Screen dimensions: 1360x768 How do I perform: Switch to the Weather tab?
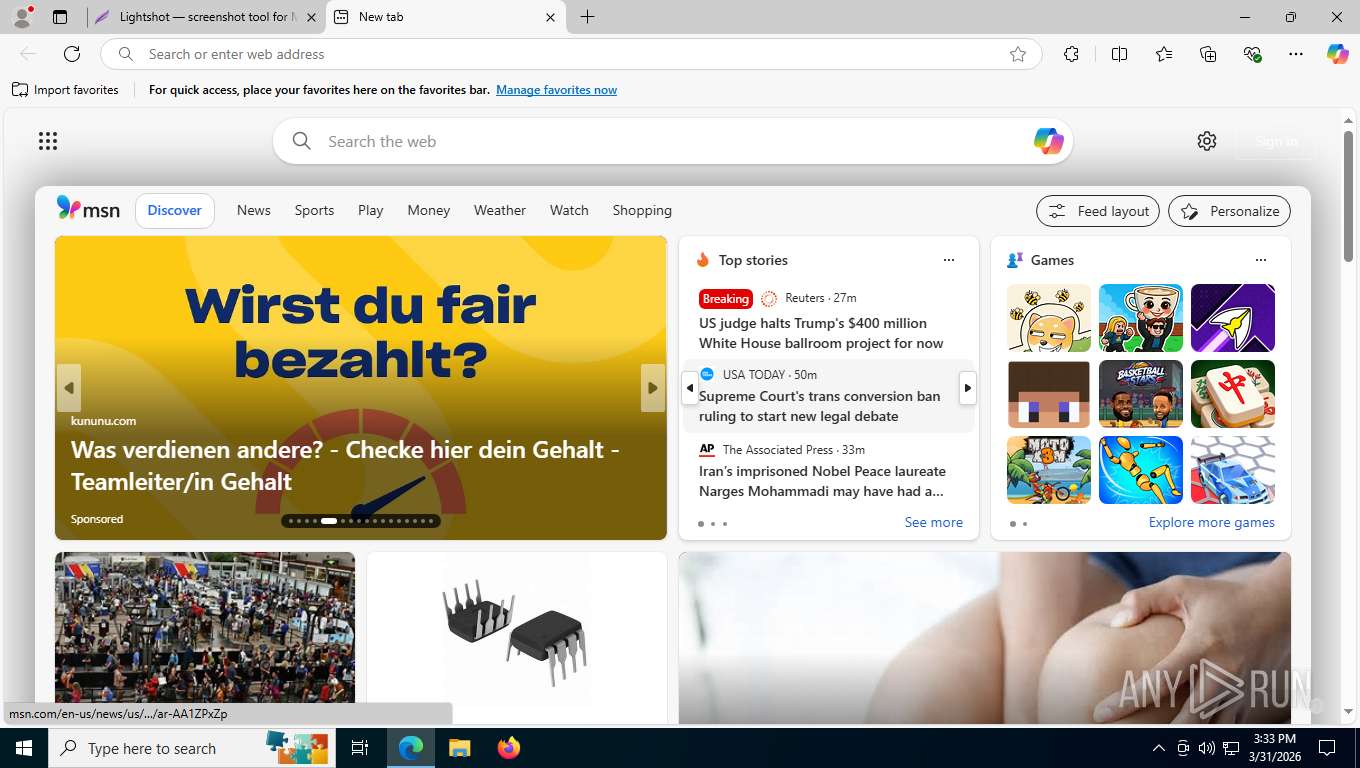(x=500, y=210)
